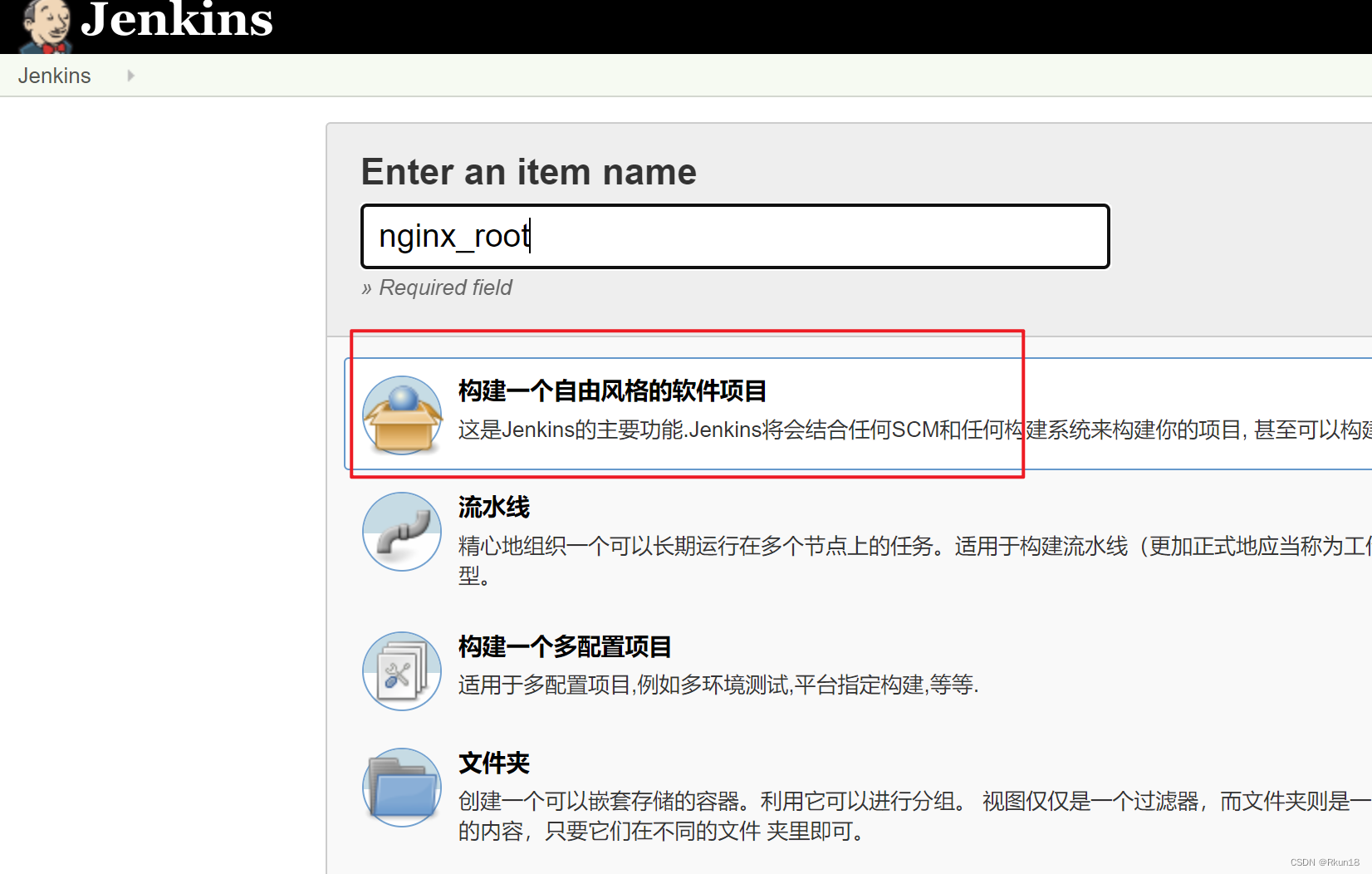Click the Enter an item name heading

[x=529, y=172]
